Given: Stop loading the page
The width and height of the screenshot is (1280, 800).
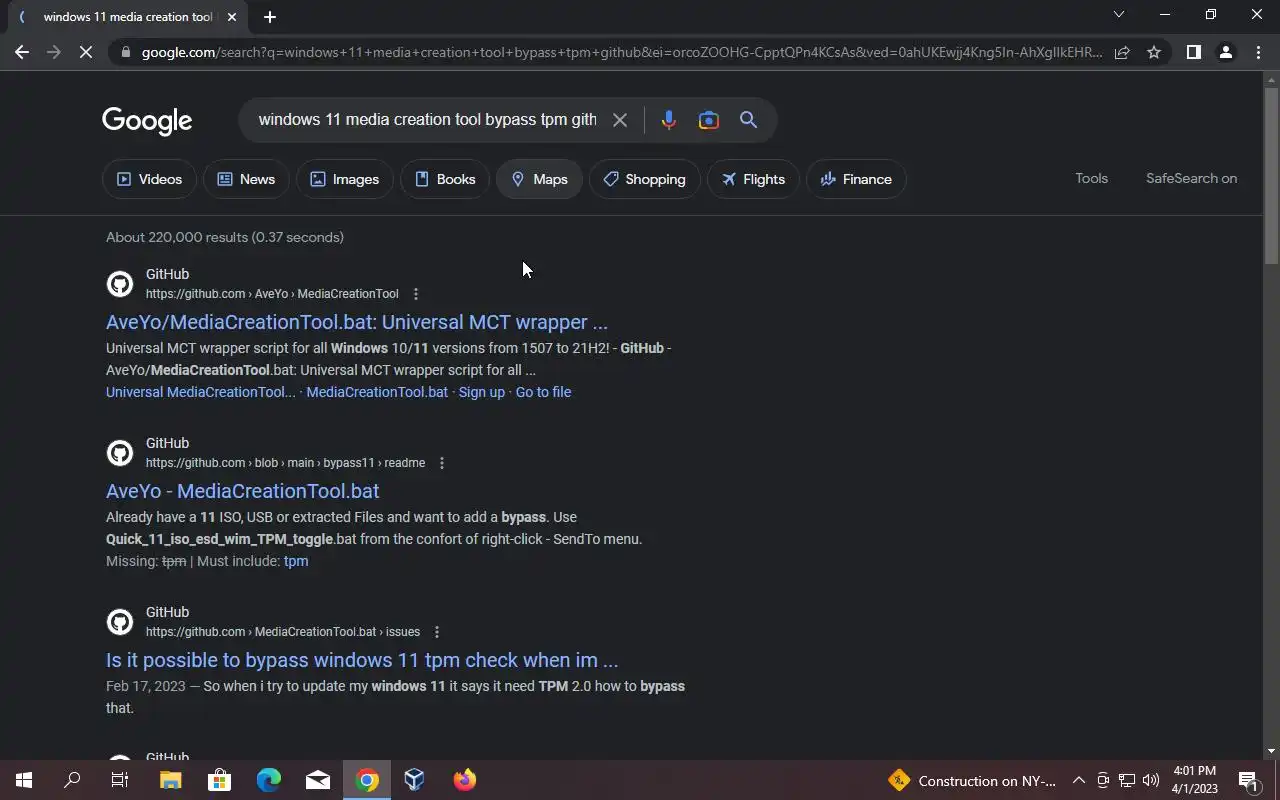Looking at the screenshot, I should (86, 52).
